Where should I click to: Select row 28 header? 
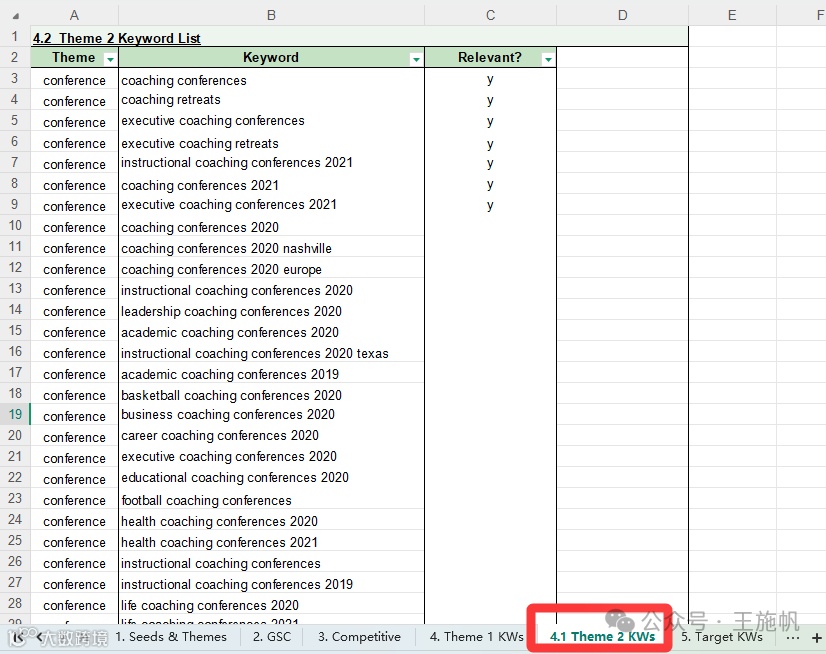(x=15, y=603)
